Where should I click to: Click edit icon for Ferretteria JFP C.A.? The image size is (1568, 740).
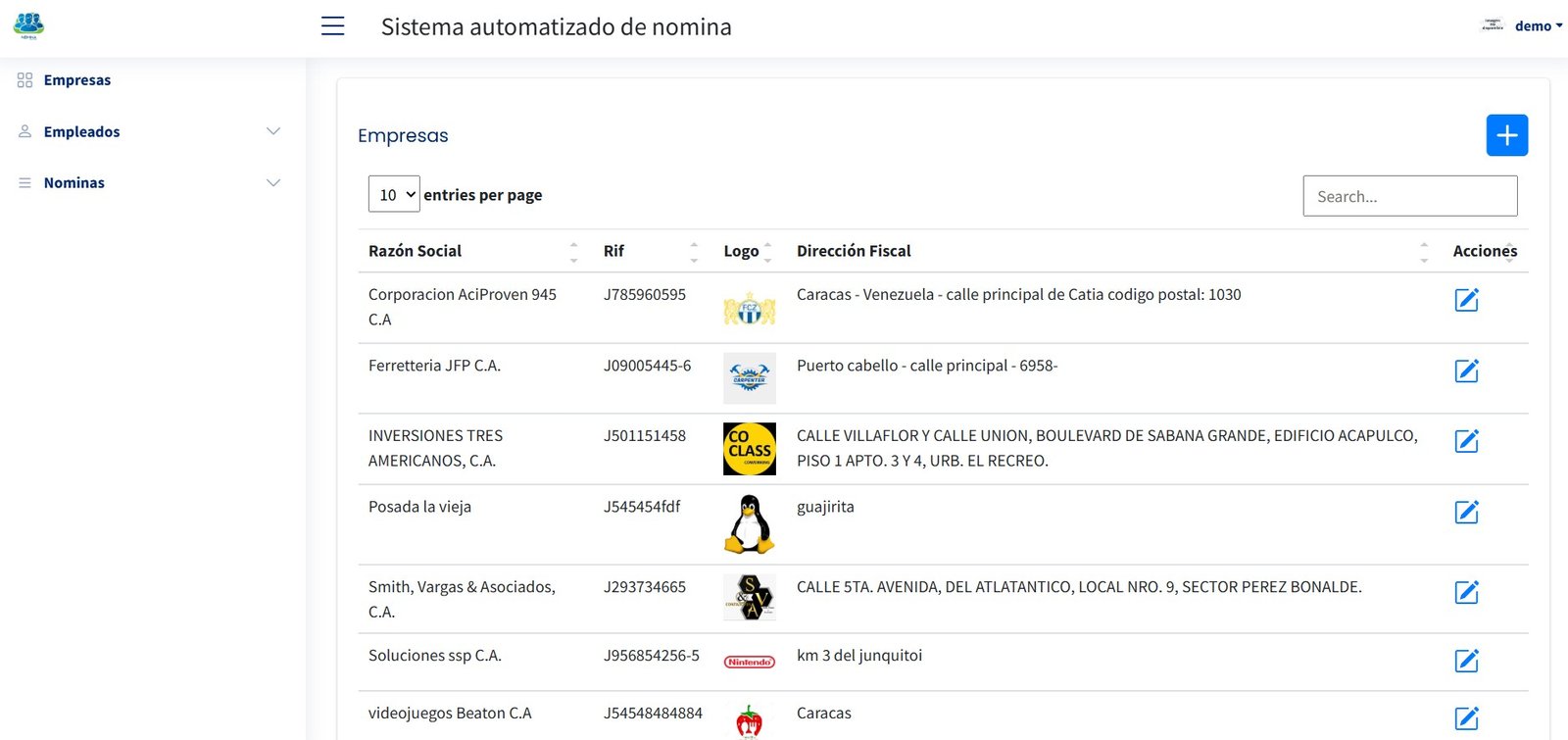[x=1466, y=370]
